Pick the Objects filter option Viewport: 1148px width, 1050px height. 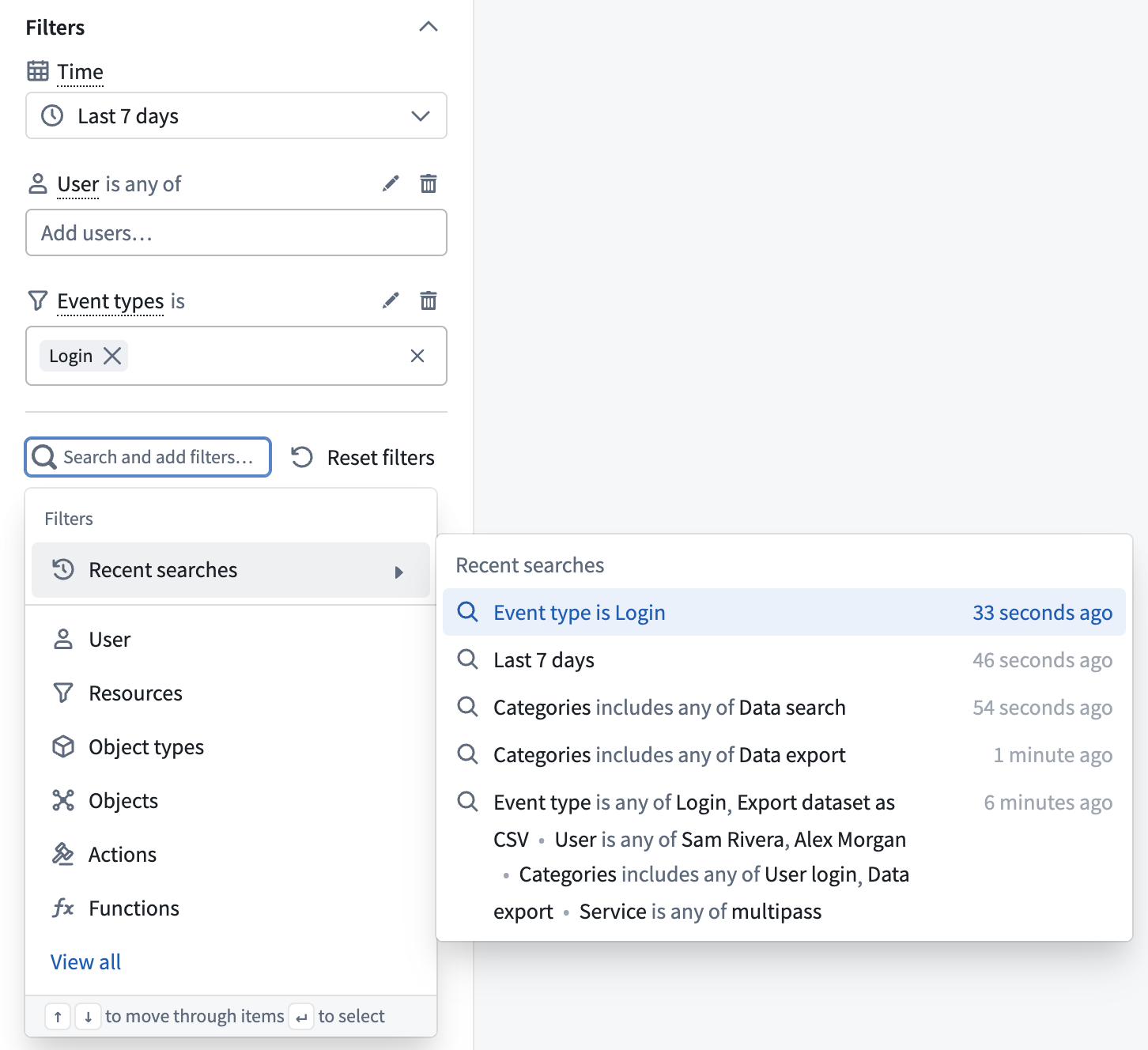tap(231, 801)
